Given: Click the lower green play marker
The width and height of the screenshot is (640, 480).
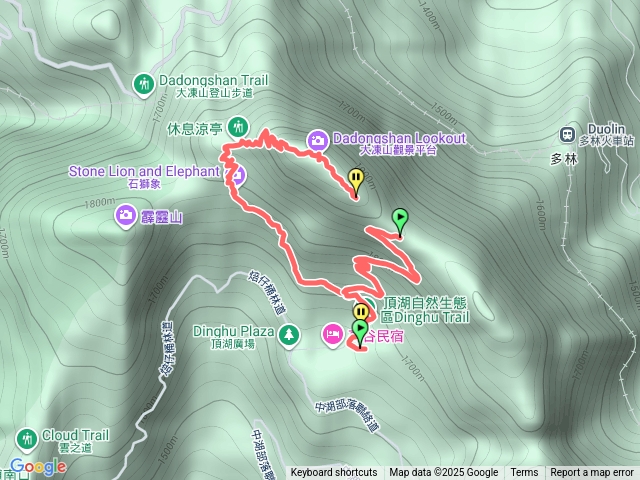Looking at the screenshot, I should (x=360, y=331).
